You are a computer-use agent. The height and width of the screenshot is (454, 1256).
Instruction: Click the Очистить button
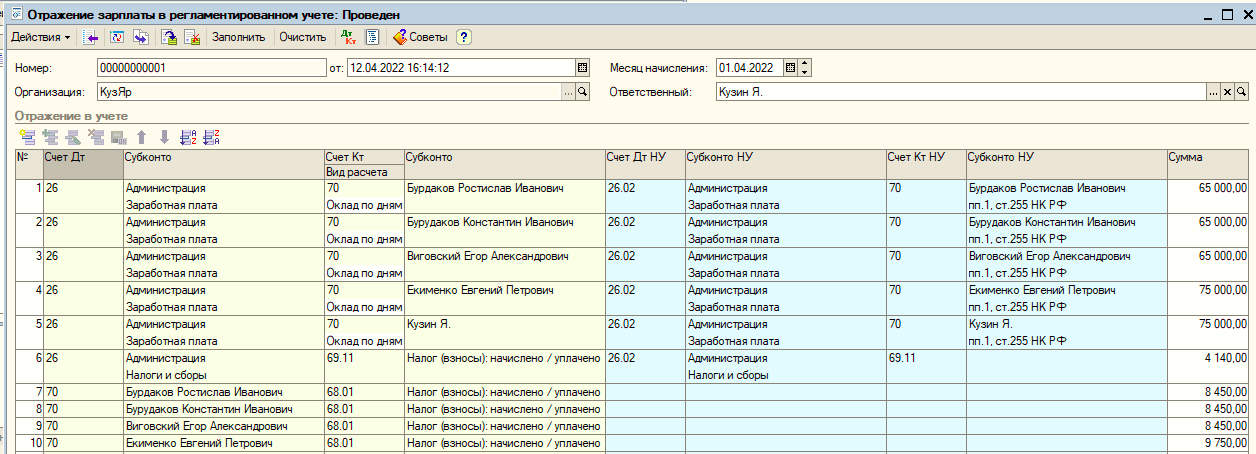click(302, 37)
